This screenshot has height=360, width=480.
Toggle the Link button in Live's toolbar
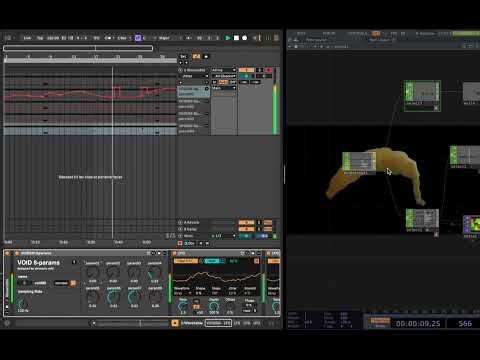click(27, 38)
